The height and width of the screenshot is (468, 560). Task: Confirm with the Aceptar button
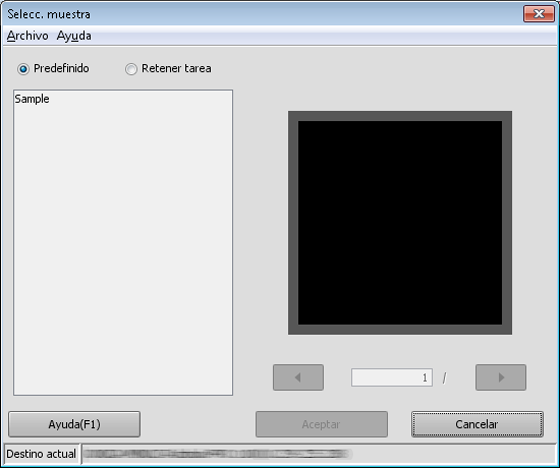(321, 424)
